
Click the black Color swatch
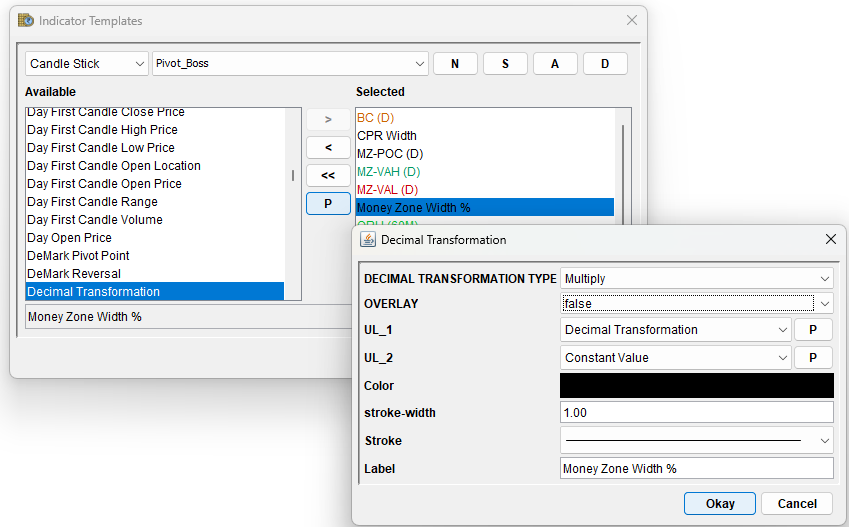click(697, 386)
